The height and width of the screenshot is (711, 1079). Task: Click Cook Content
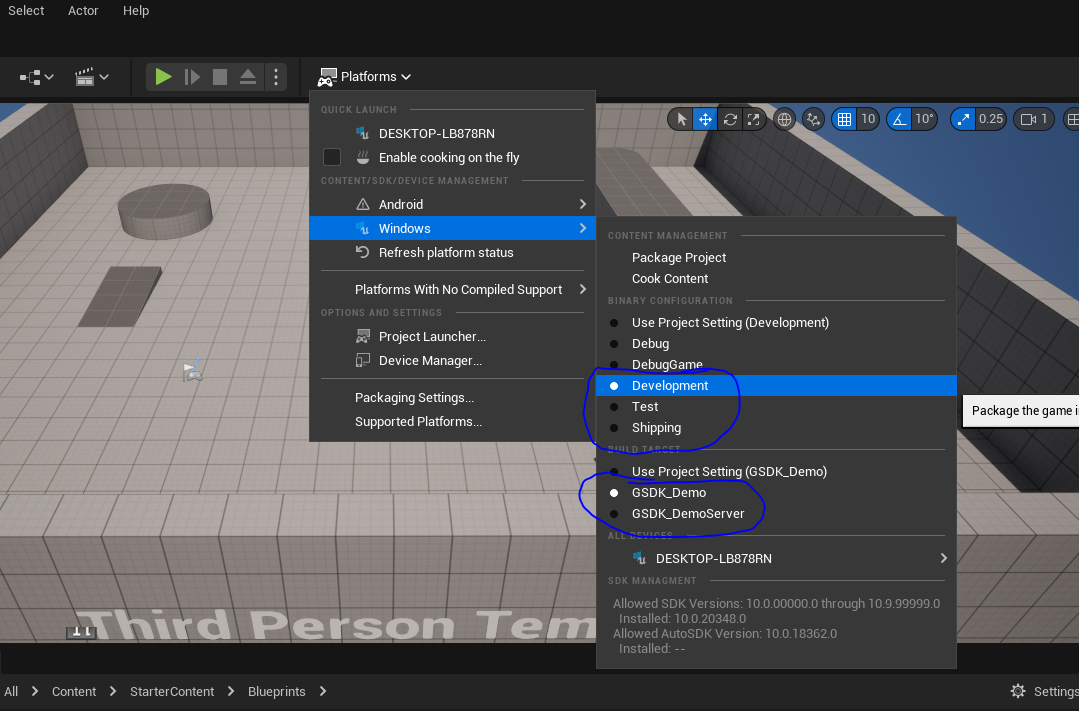(776, 279)
